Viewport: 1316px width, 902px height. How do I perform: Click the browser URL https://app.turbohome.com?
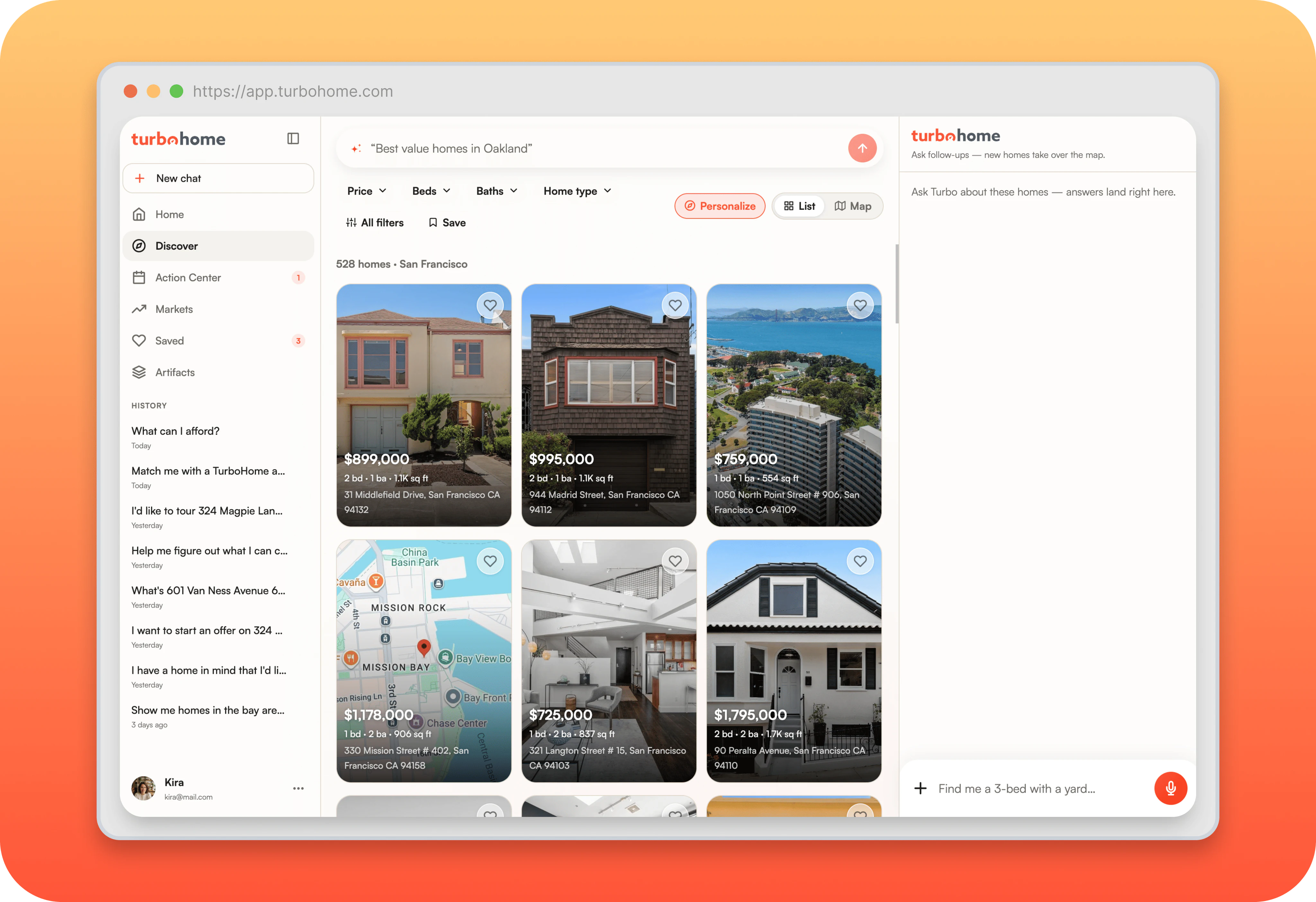[293, 91]
